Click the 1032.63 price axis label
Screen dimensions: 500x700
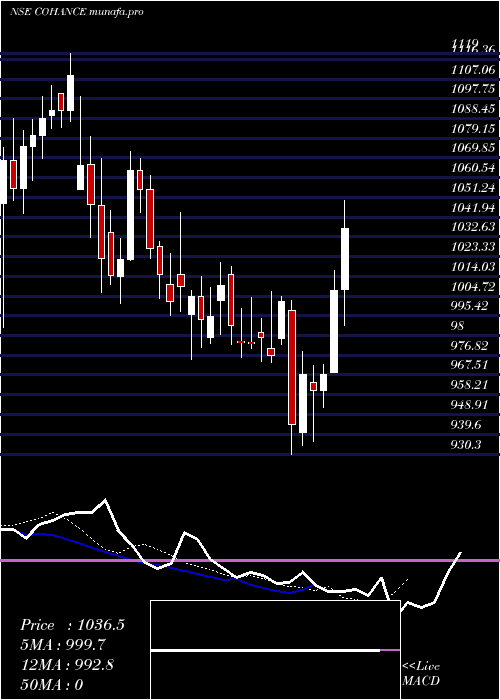pyautogui.click(x=473, y=227)
